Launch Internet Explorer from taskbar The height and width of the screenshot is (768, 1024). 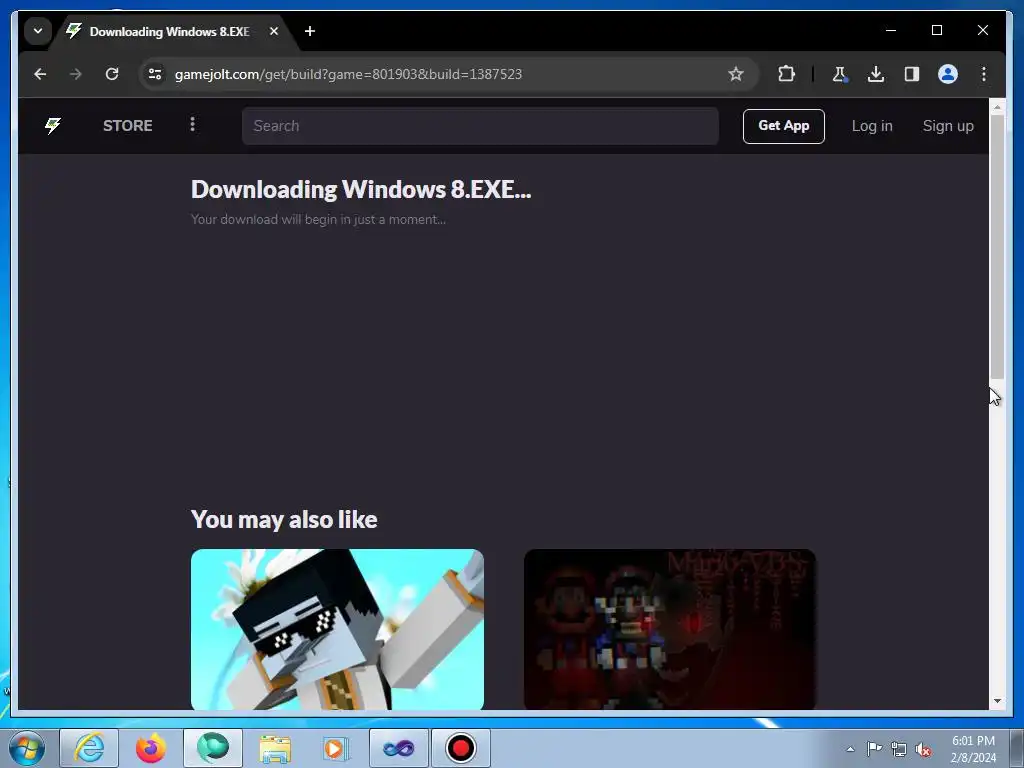pyautogui.click(x=89, y=748)
